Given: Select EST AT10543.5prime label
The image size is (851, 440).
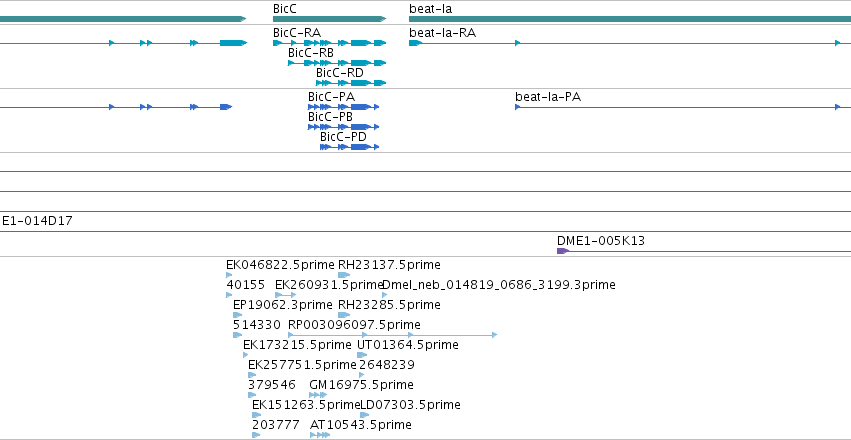Looking at the screenshot, I should tap(360, 425).
